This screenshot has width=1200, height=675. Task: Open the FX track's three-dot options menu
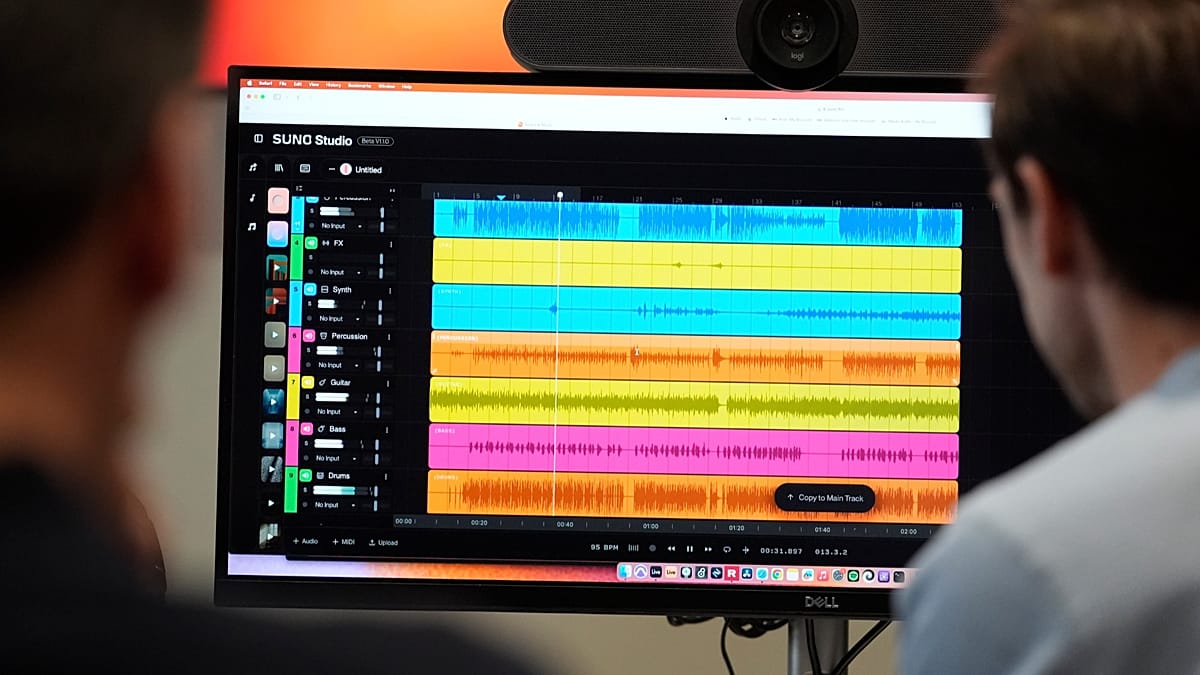pos(391,244)
